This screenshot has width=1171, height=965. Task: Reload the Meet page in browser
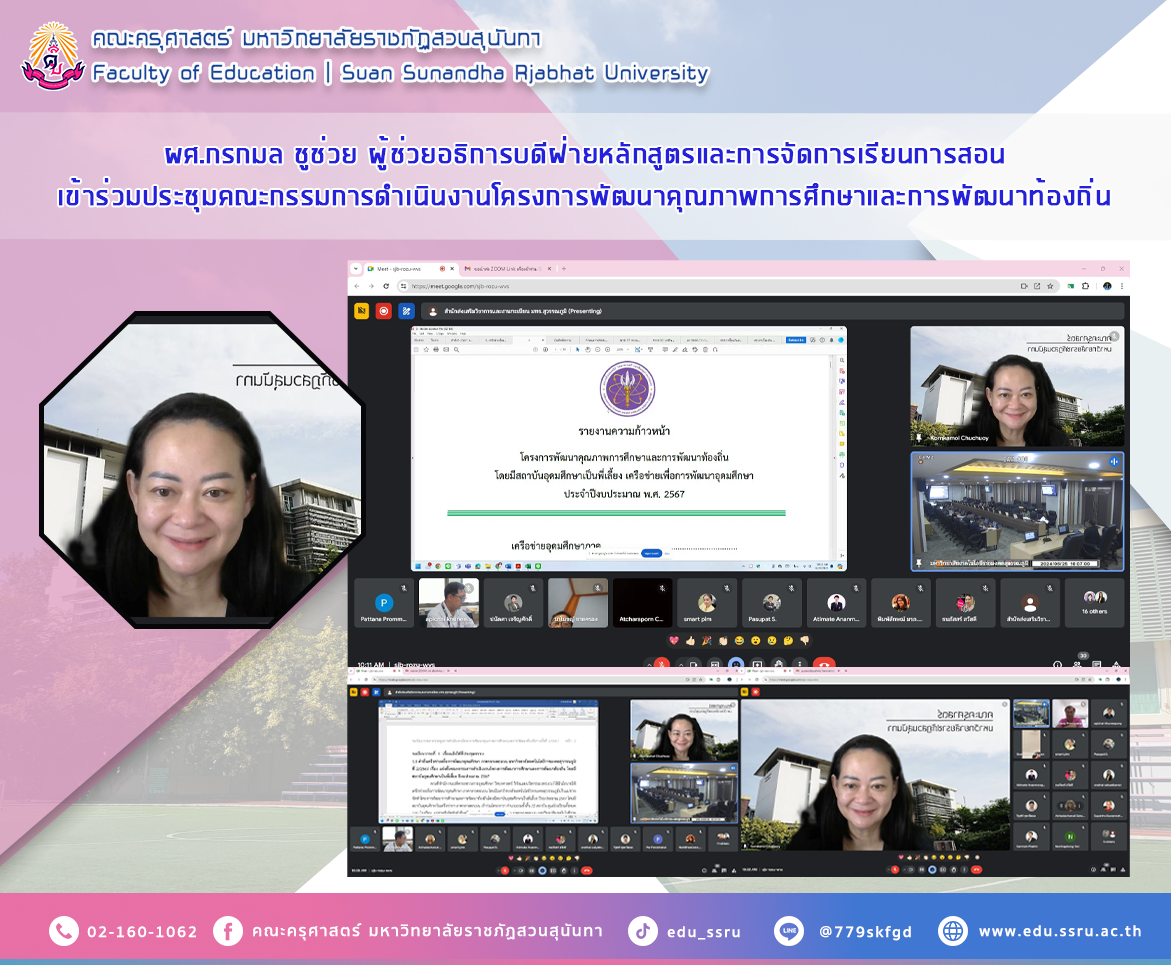[386, 286]
